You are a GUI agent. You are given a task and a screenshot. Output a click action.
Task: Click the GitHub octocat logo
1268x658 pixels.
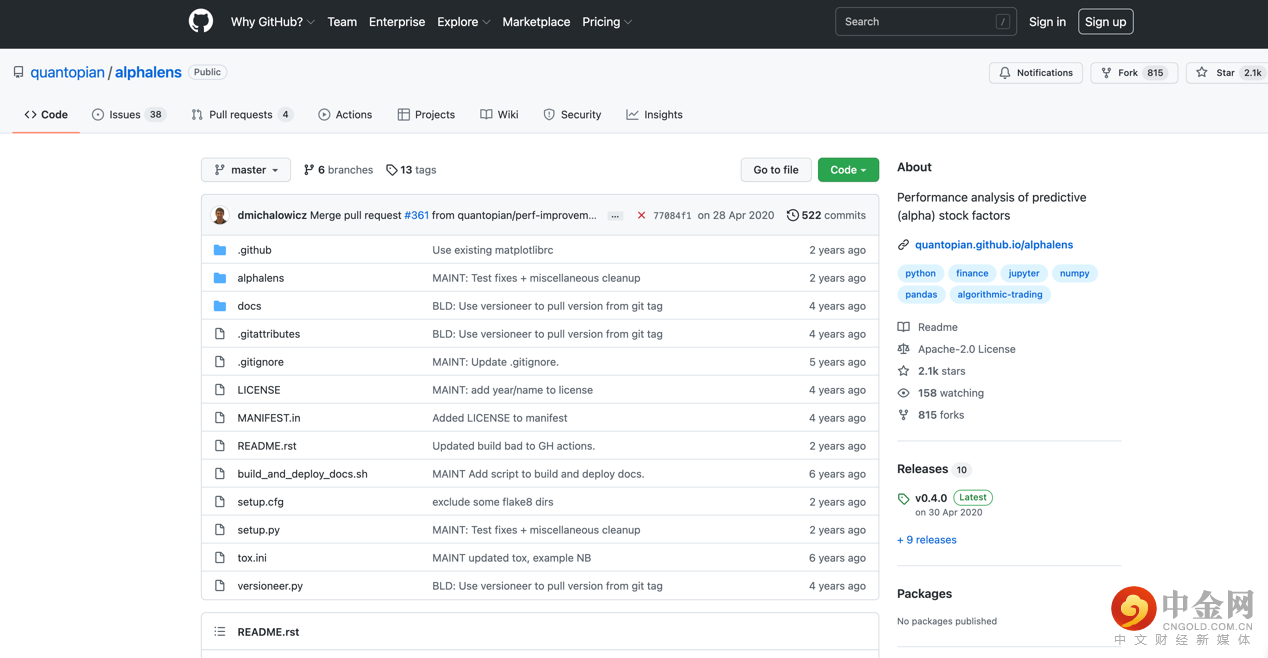pyautogui.click(x=201, y=21)
